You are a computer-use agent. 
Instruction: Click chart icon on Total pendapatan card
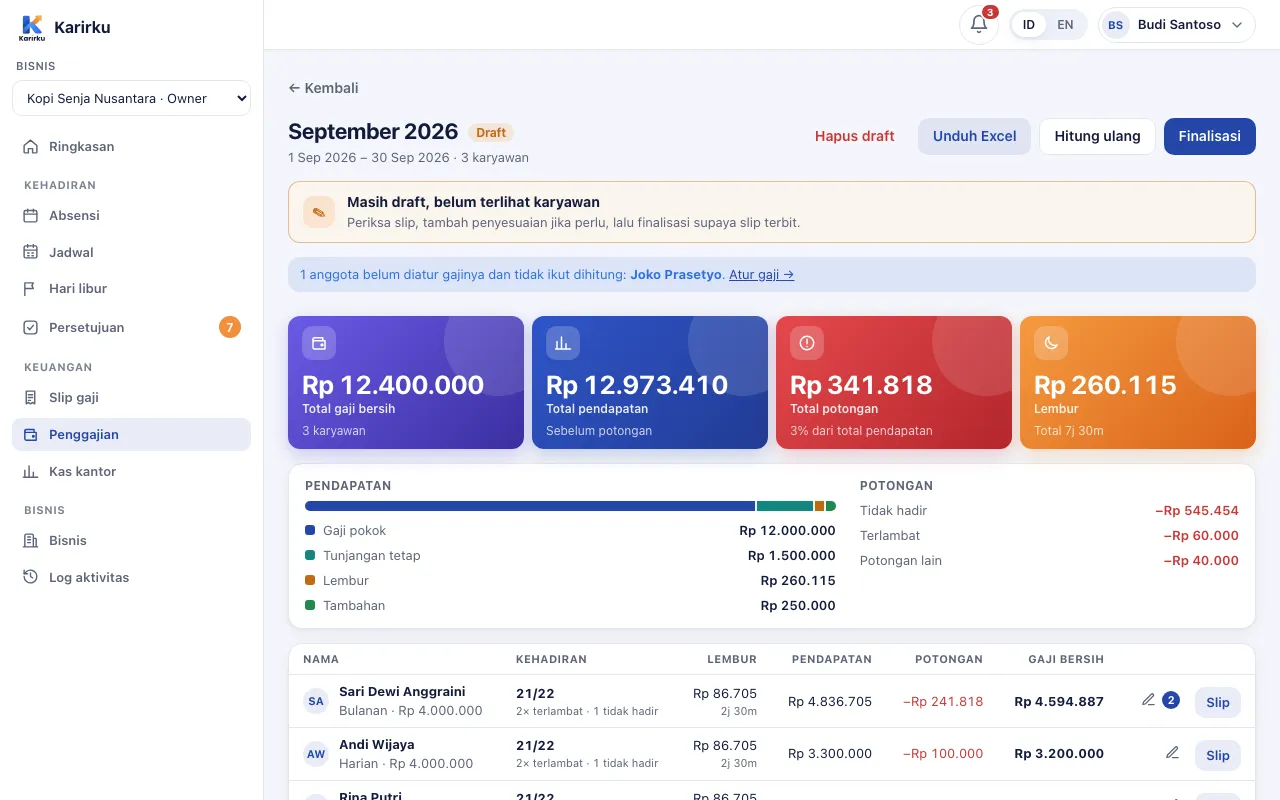[563, 343]
